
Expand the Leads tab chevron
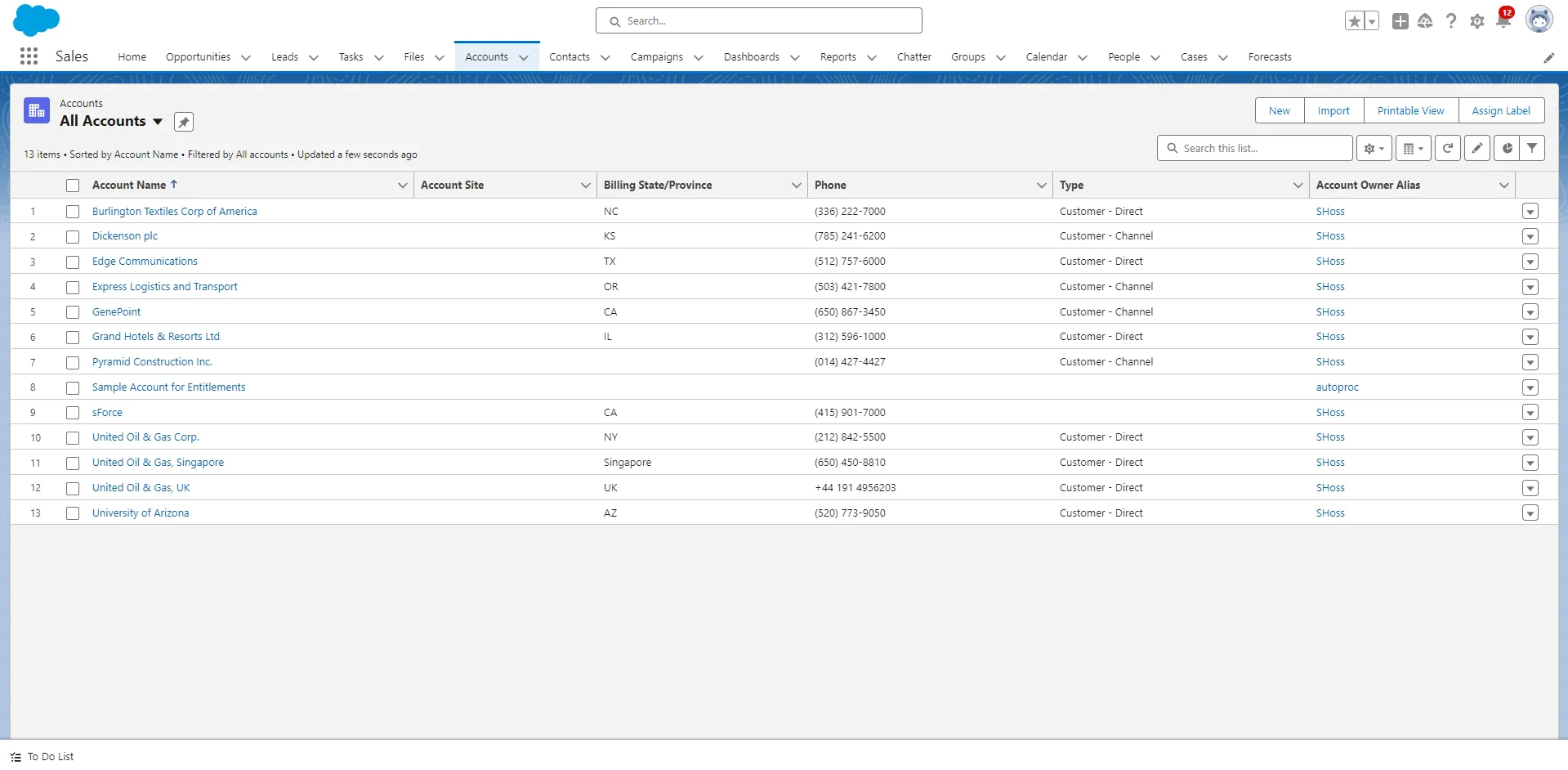click(x=314, y=57)
